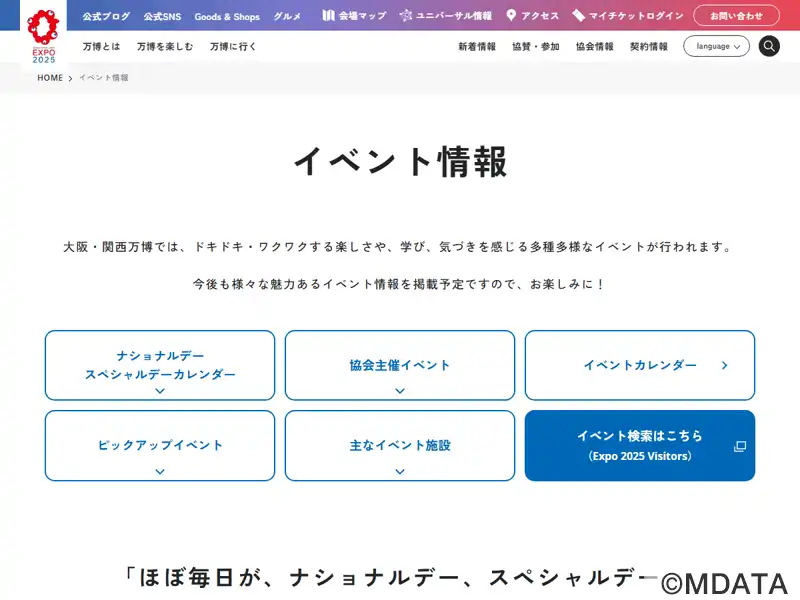Click the ピックアップイベント button
Image resolution: width=800 pixels, height=600 pixels.
click(160, 445)
